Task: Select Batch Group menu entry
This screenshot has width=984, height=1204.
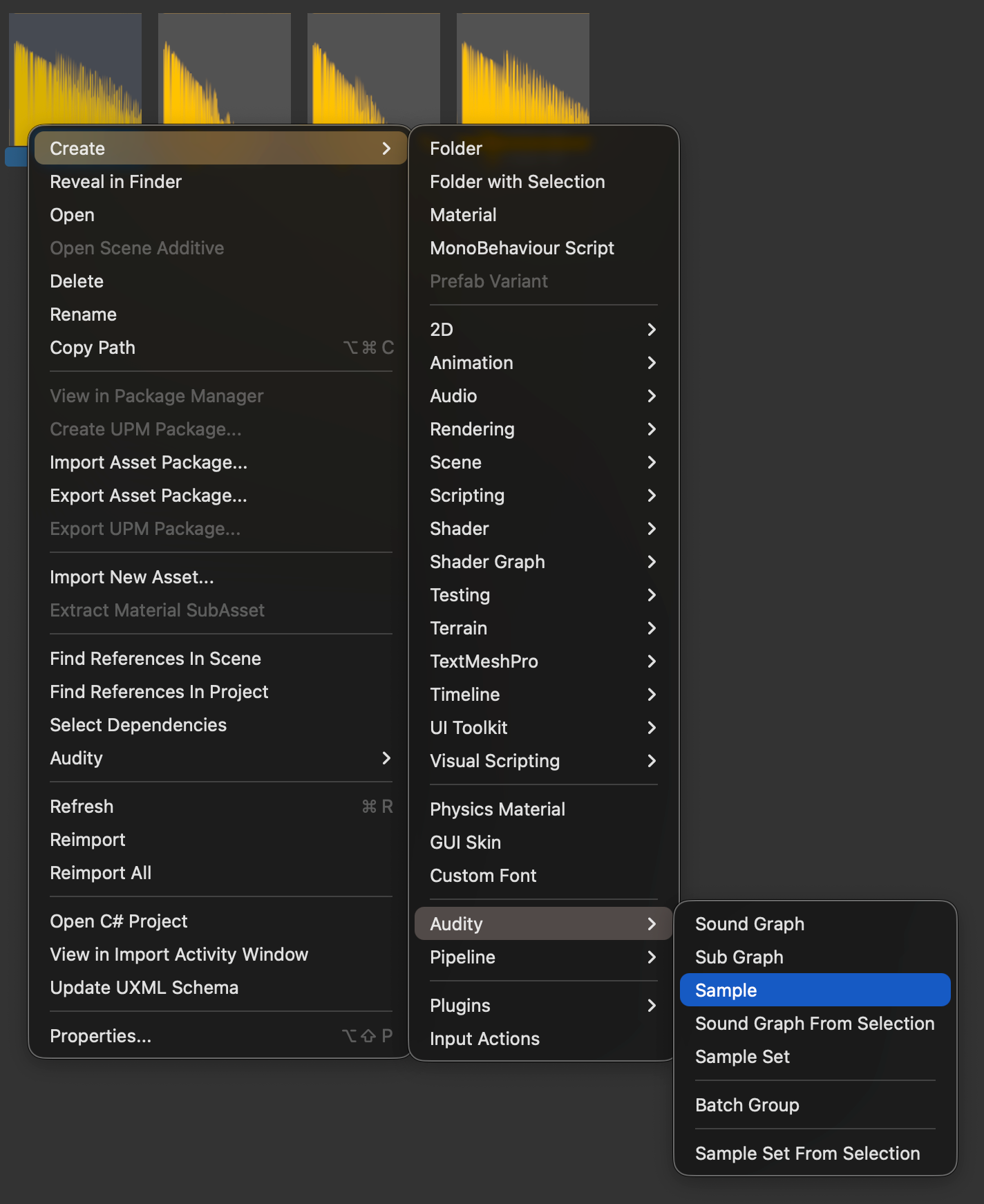Action: 815,1104
